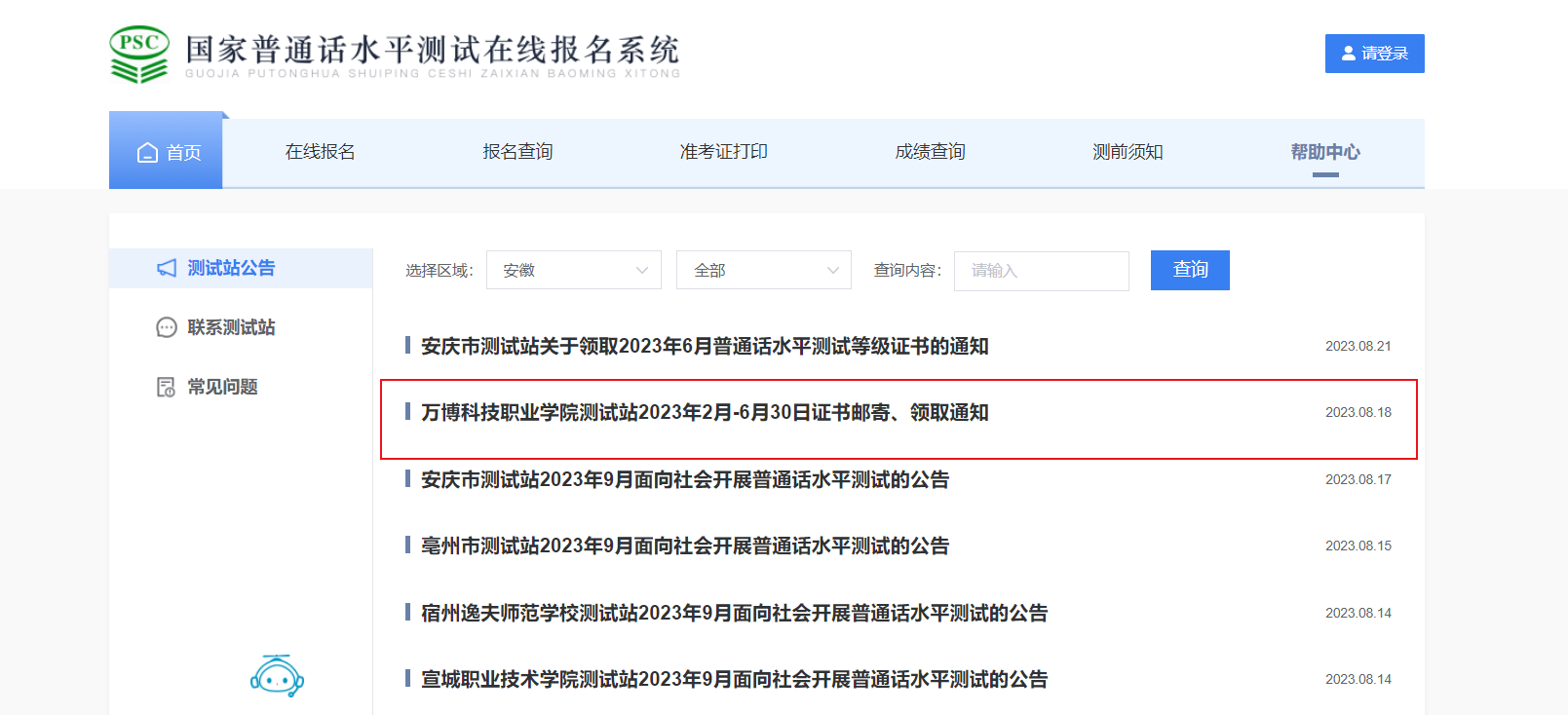Click the date 2023.08.21
Viewport: 1568px width, 715px height.
pyautogui.click(x=1358, y=346)
